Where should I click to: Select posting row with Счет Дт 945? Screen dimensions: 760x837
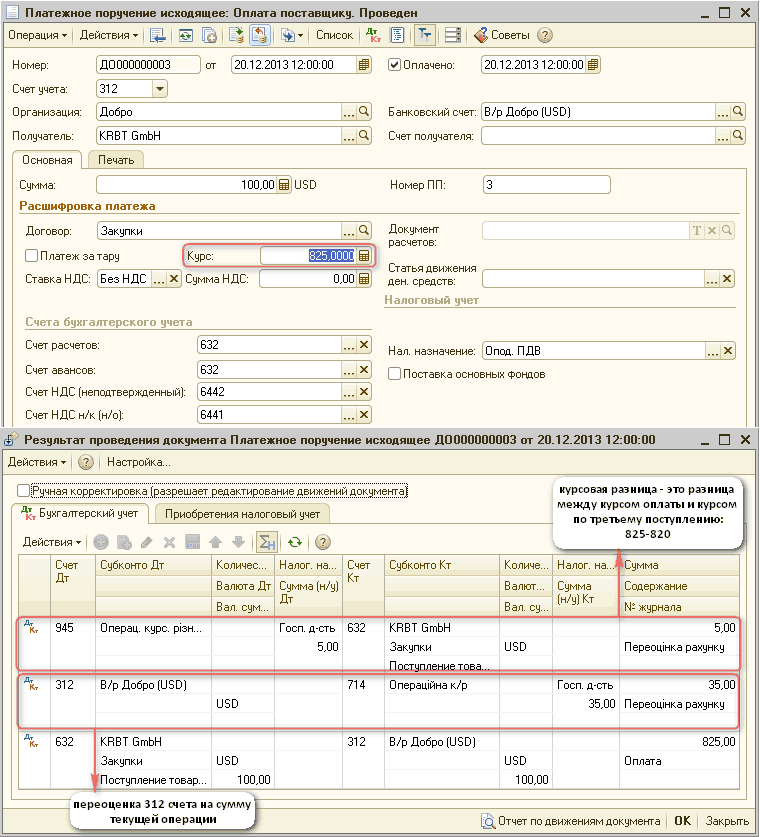(x=379, y=644)
